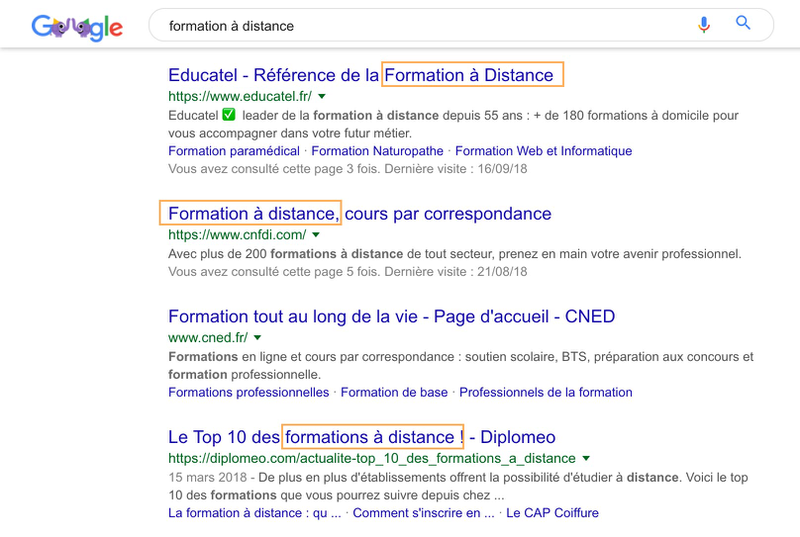Visit the Formations professionnelles sitelink
This screenshot has height=537, width=800.
[x=248, y=393]
